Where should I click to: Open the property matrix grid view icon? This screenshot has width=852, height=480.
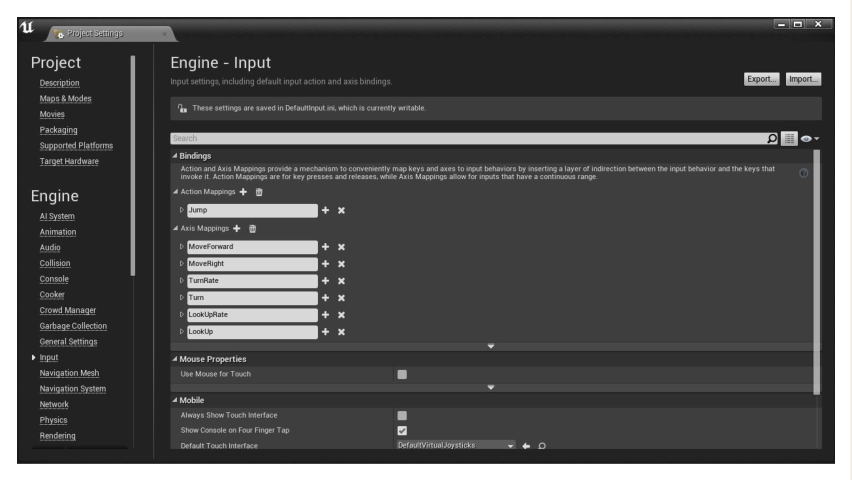coord(790,139)
